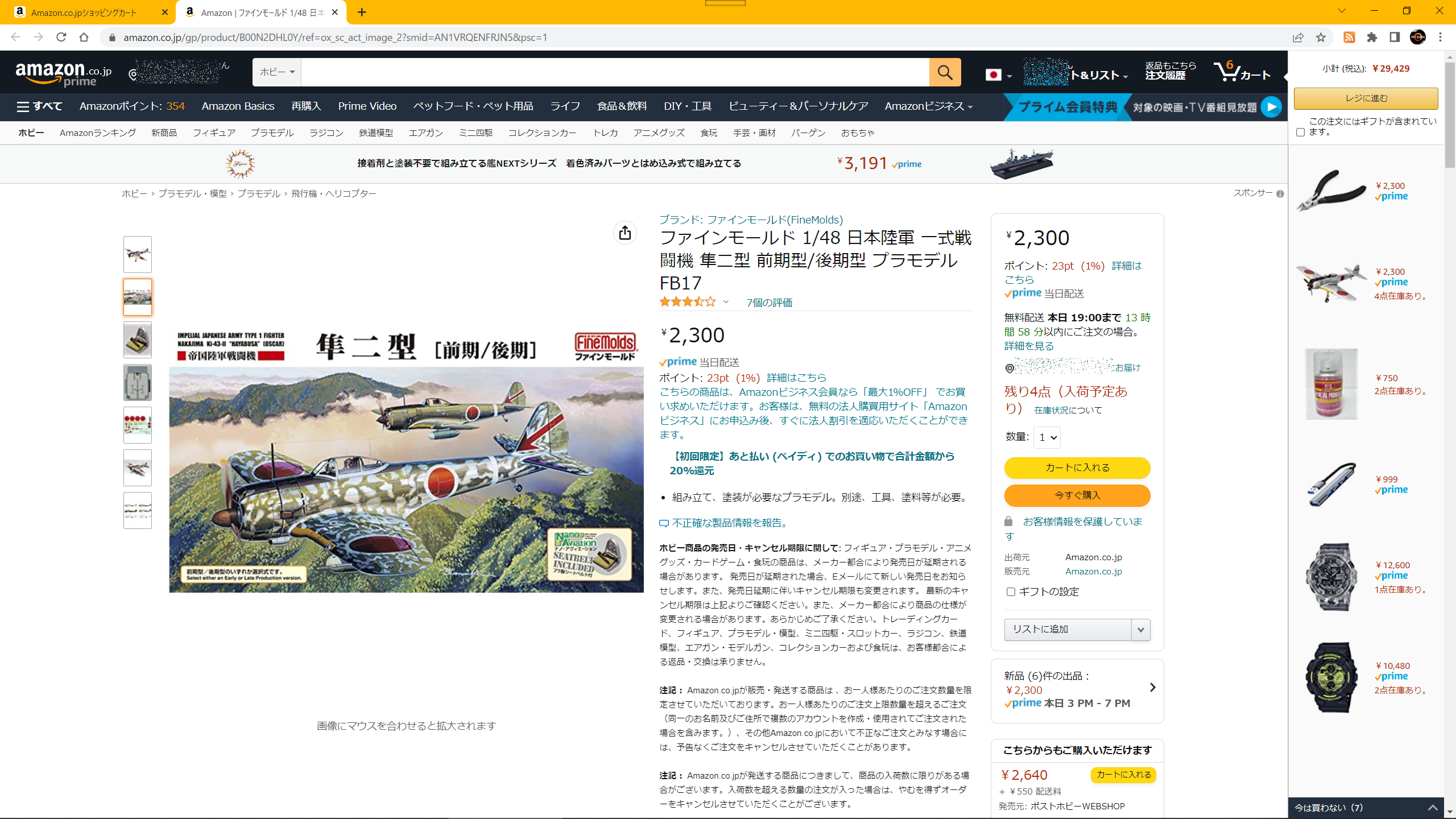Click the 飛行機・ヘリコプター breadcrumb
The image size is (1456, 819).
point(334,194)
